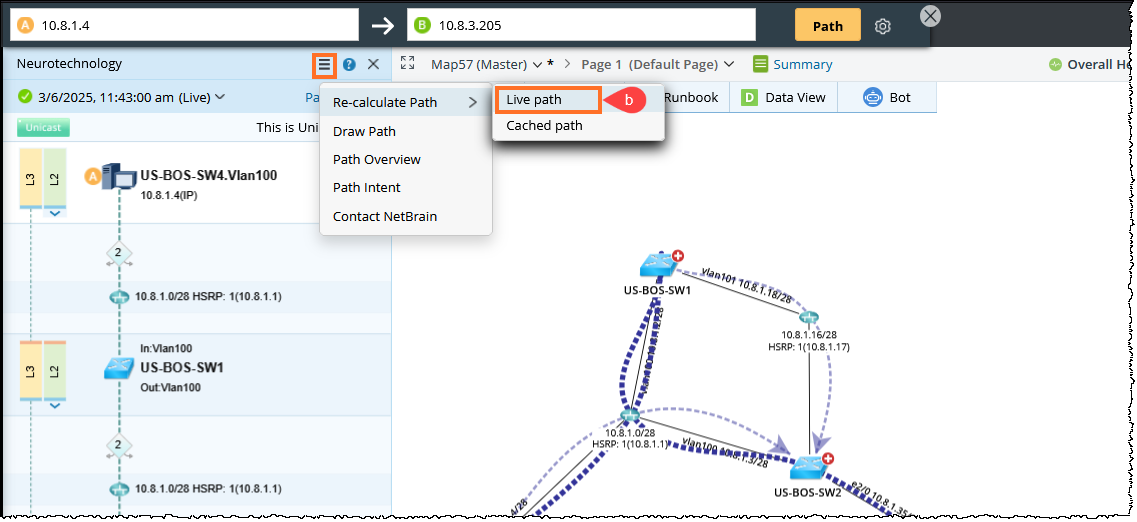The height and width of the screenshot is (522, 1137).
Task: Open path settings gear icon
Action: coord(882,26)
